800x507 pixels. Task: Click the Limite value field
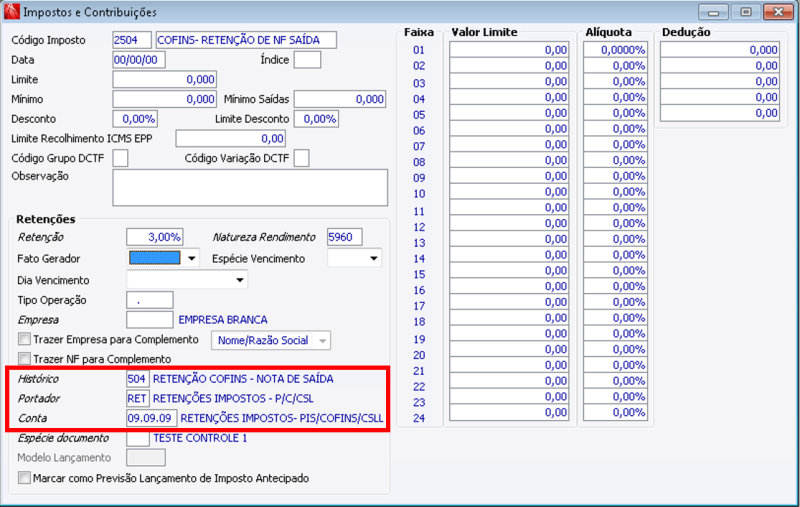165,80
